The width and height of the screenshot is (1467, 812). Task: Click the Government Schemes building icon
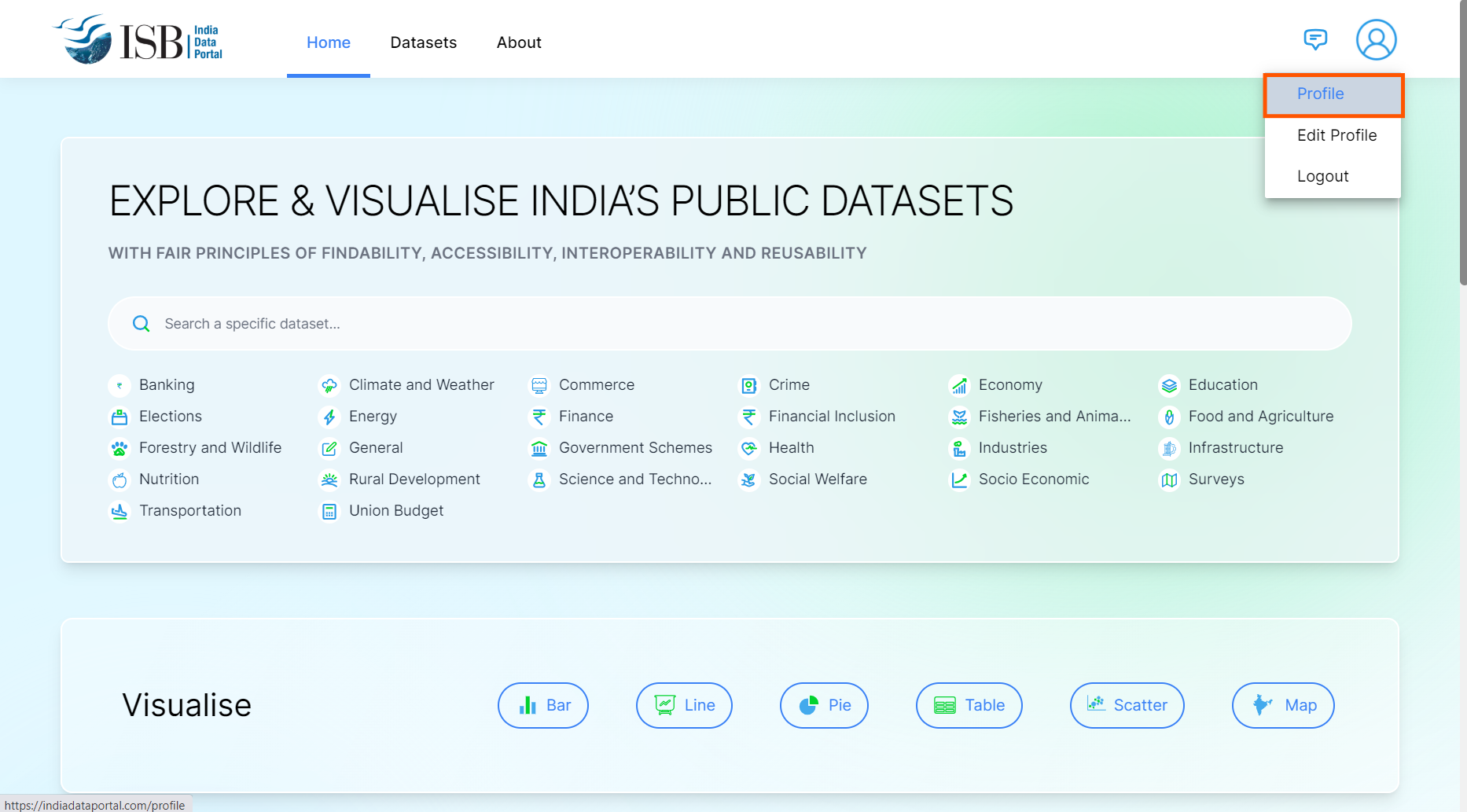tap(539, 448)
